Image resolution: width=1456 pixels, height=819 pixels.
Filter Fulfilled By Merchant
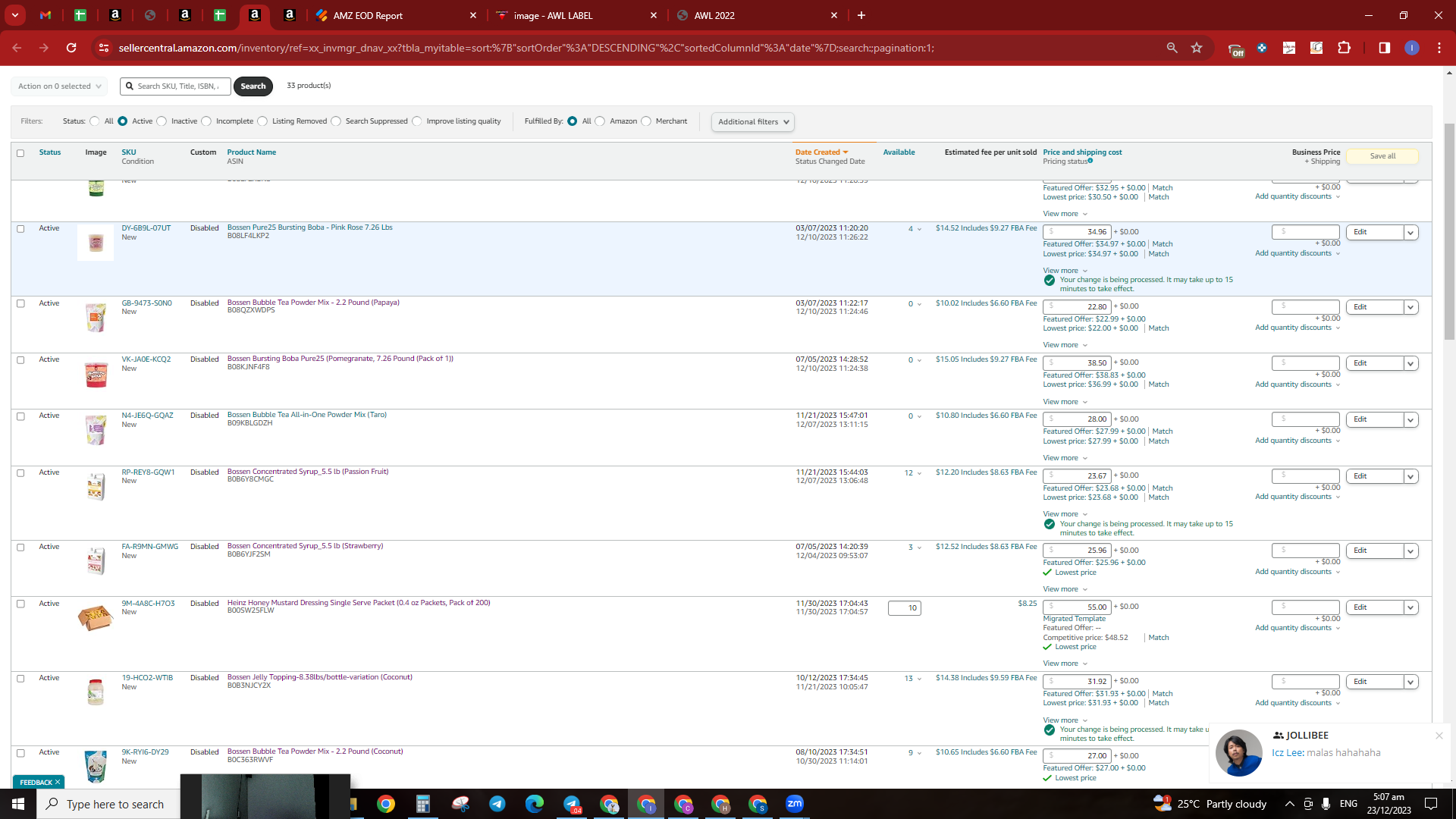pos(646,121)
